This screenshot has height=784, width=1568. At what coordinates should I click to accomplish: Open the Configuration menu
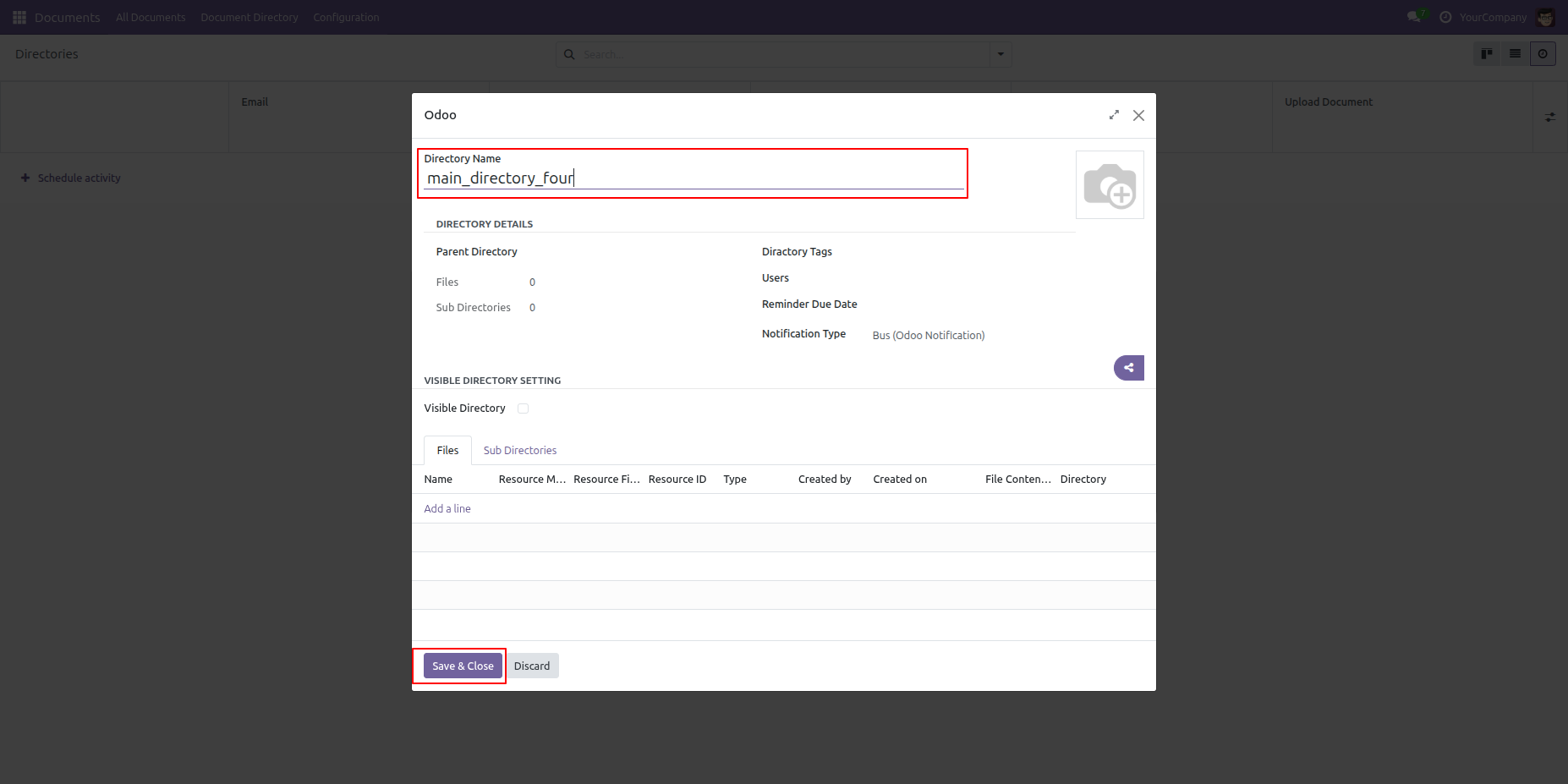pos(346,17)
